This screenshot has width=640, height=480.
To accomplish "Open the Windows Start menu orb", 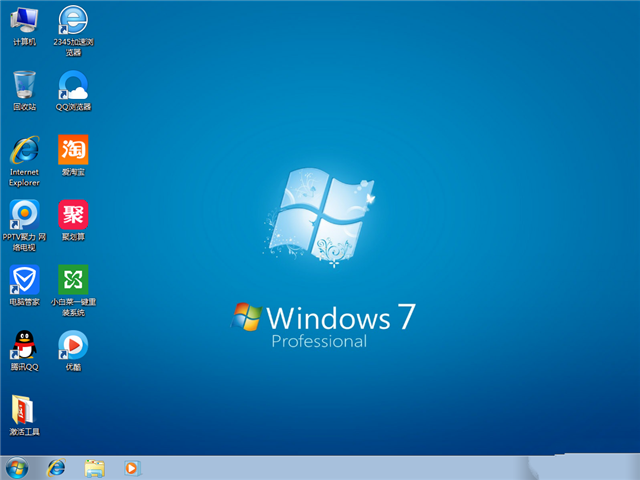I will (x=17, y=467).
